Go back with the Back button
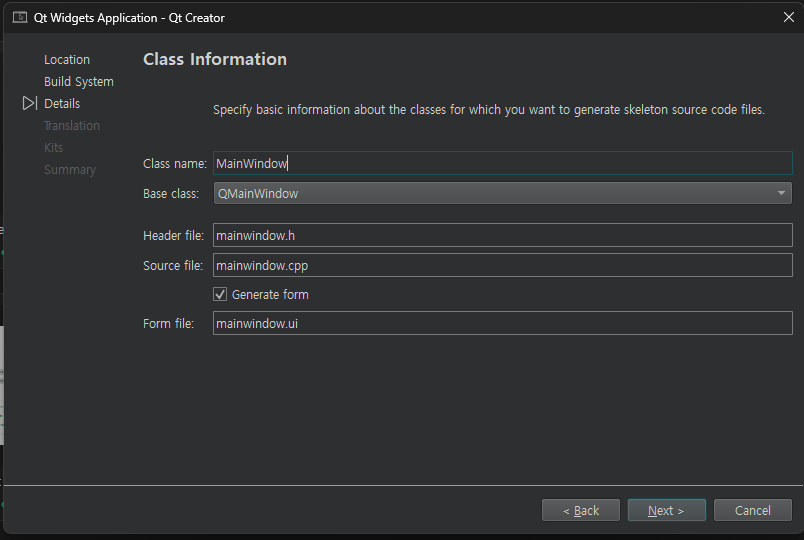This screenshot has height=540, width=804. tap(581, 510)
